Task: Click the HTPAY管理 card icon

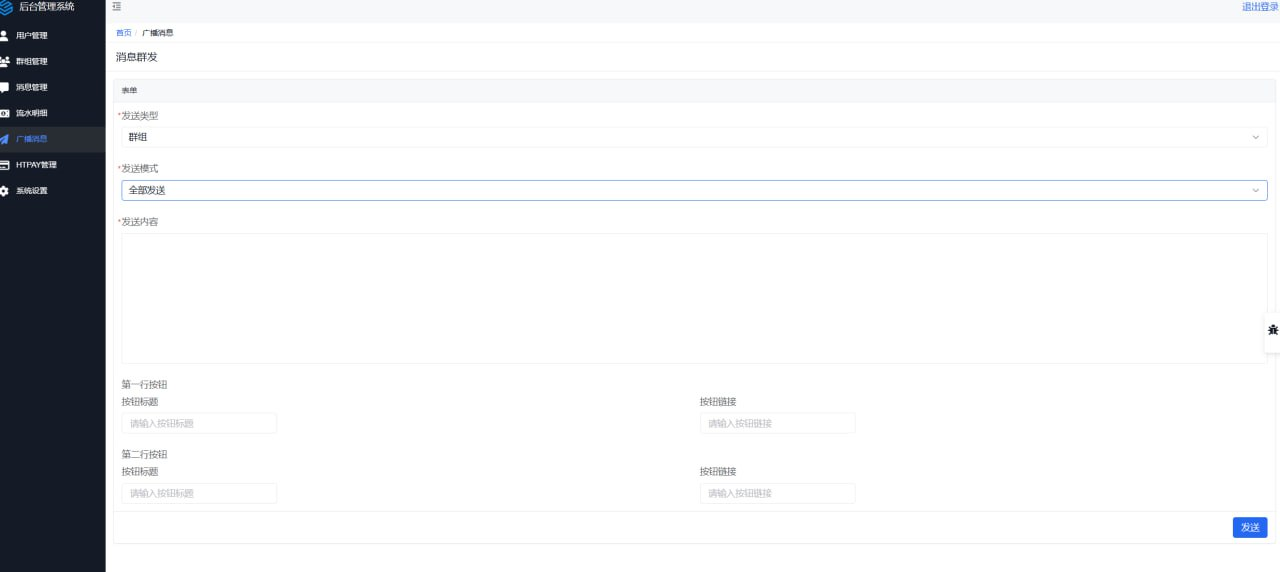Action: [5, 165]
